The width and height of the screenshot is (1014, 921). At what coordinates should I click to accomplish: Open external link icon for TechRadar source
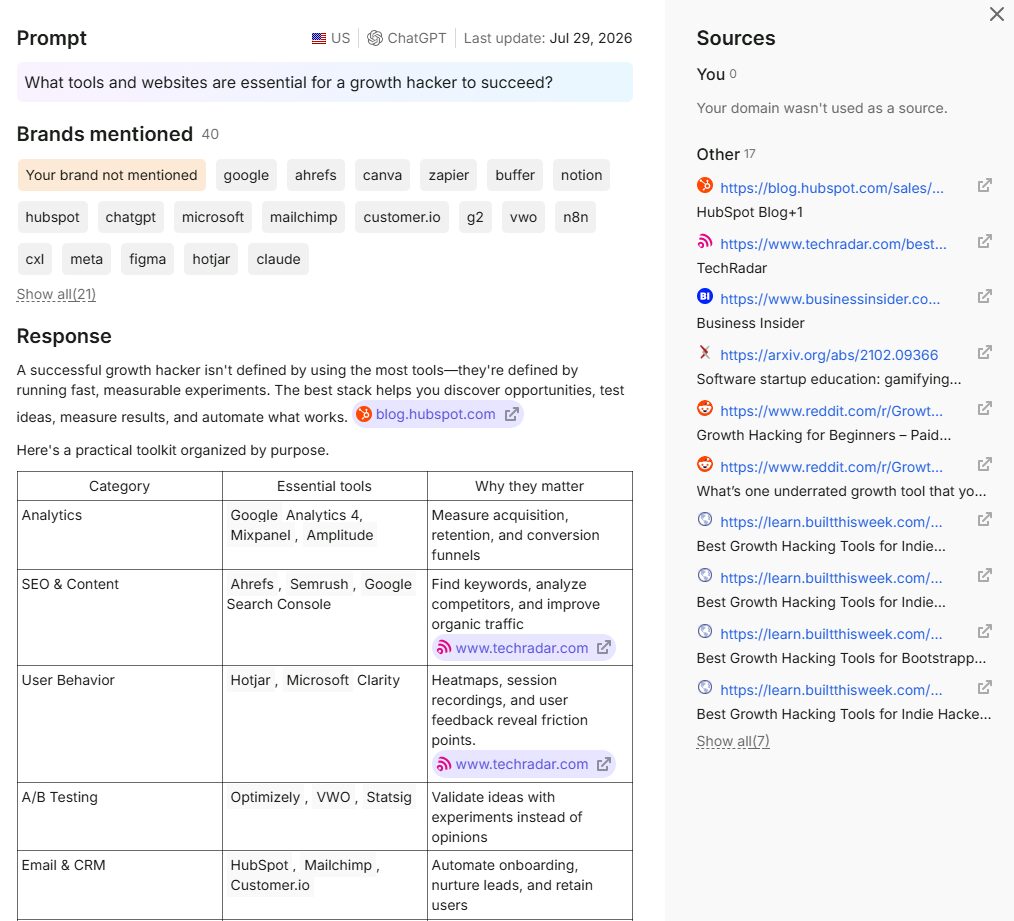click(984, 242)
